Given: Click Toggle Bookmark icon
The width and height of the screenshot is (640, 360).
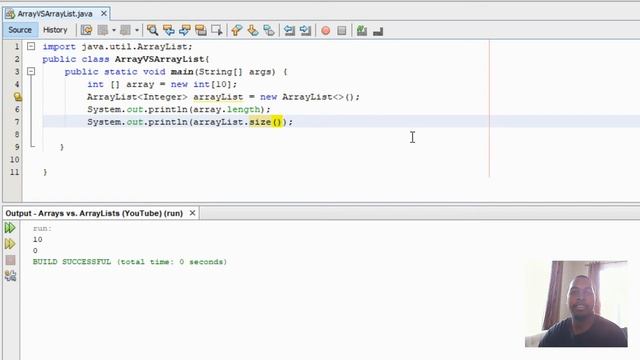Looking at the screenshot, I should [x=269, y=30].
